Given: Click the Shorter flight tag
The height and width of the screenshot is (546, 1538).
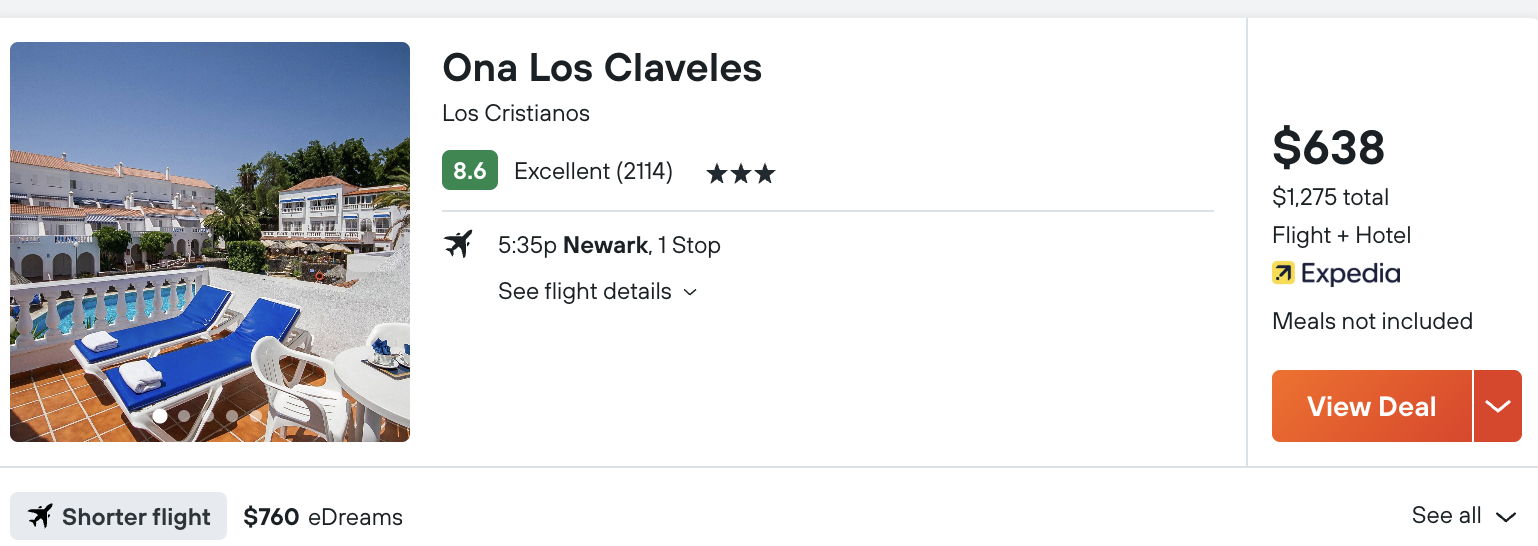Looking at the screenshot, I should coord(118,516).
